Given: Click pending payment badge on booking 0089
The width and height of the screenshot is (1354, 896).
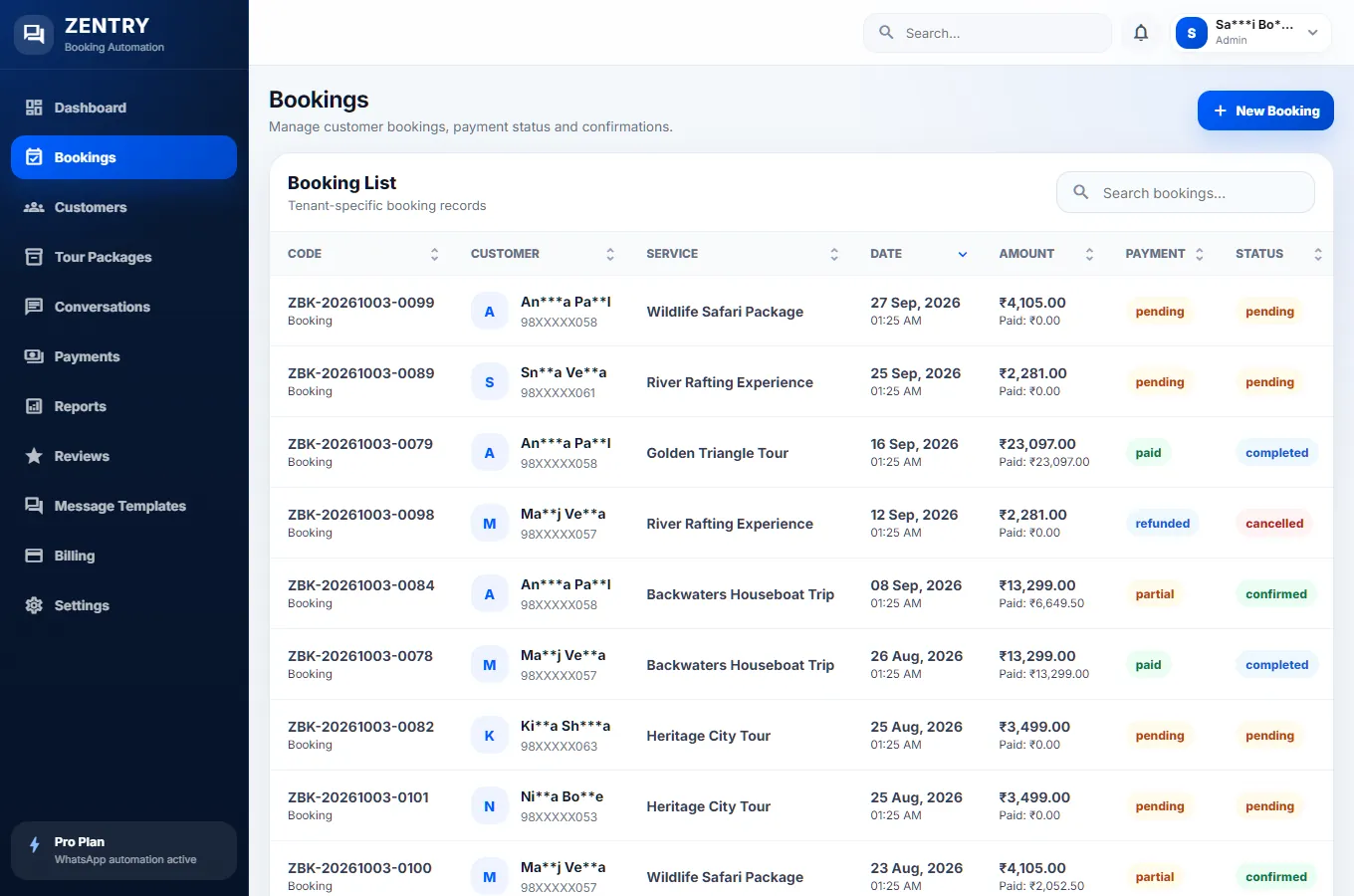Looking at the screenshot, I should click(x=1160, y=382).
